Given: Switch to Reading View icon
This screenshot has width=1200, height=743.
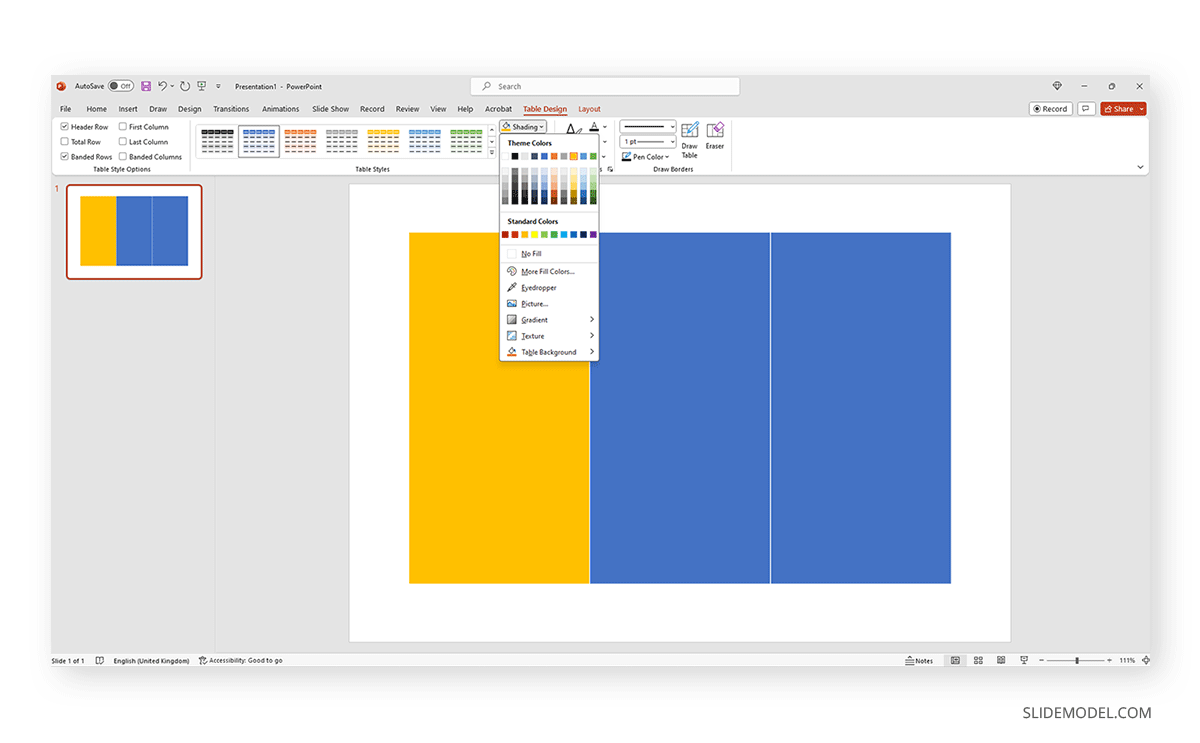Looking at the screenshot, I should pyautogui.click(x=1001, y=661).
